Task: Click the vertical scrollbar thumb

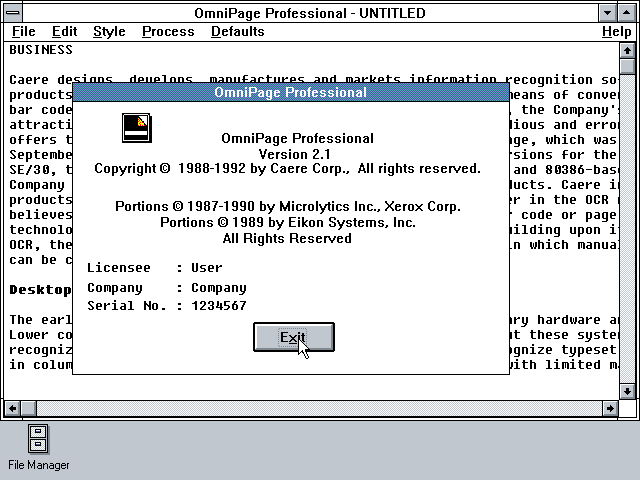Action: [x=627, y=66]
